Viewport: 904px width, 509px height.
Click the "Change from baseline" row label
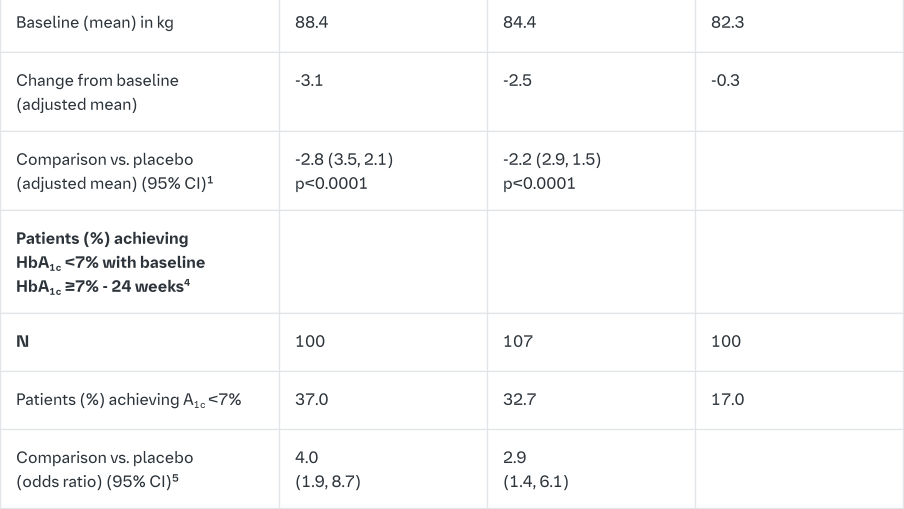[97, 80]
